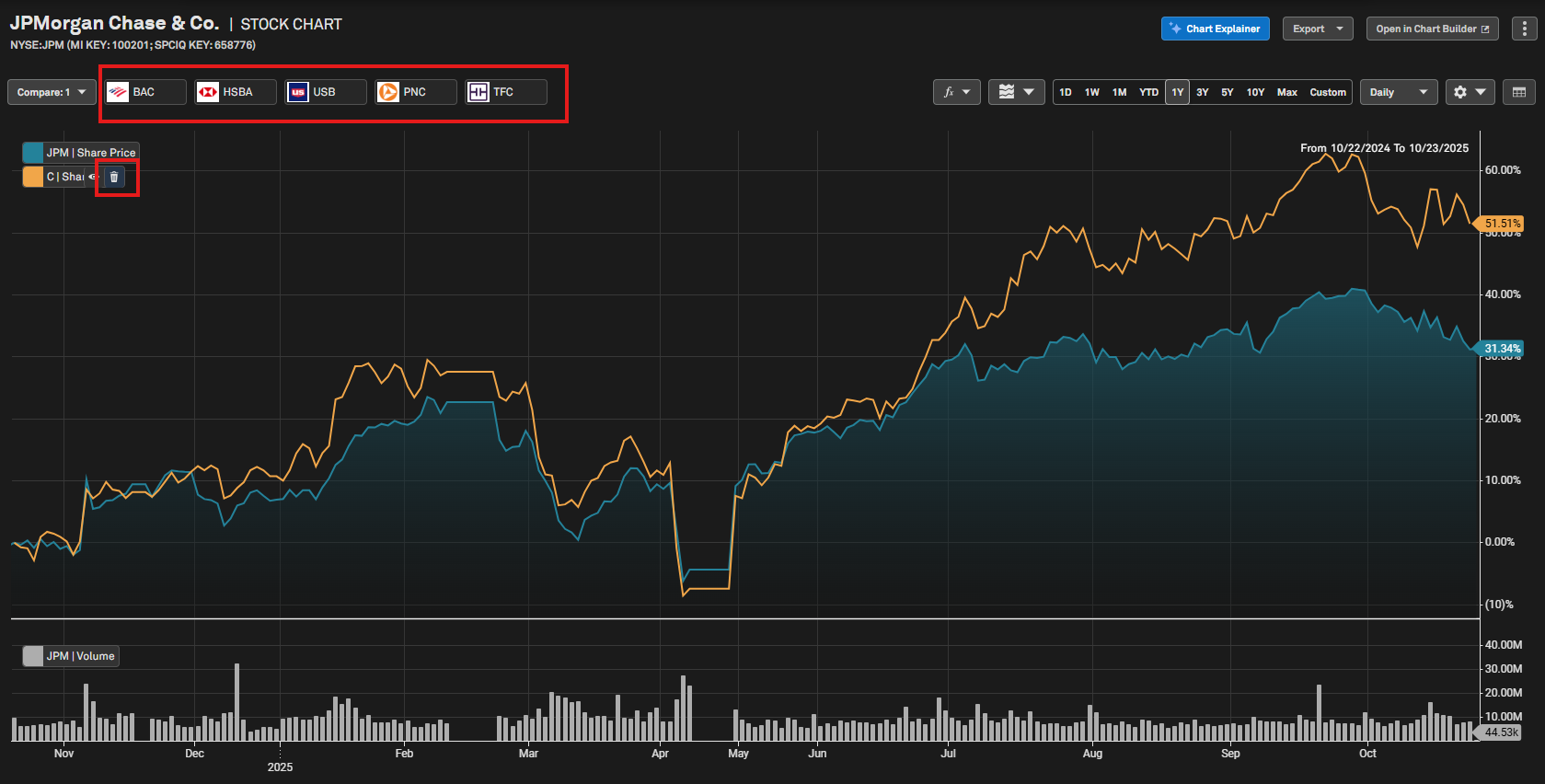Select the JPM | Volume legend label

(81, 656)
